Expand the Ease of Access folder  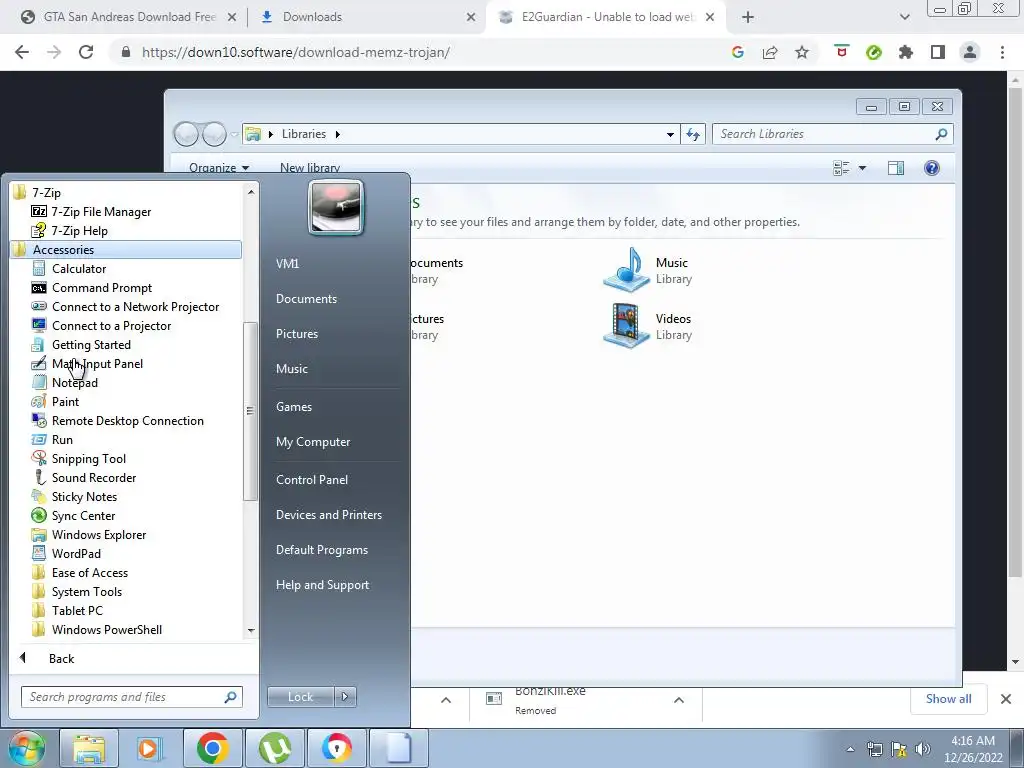[x=80, y=573]
